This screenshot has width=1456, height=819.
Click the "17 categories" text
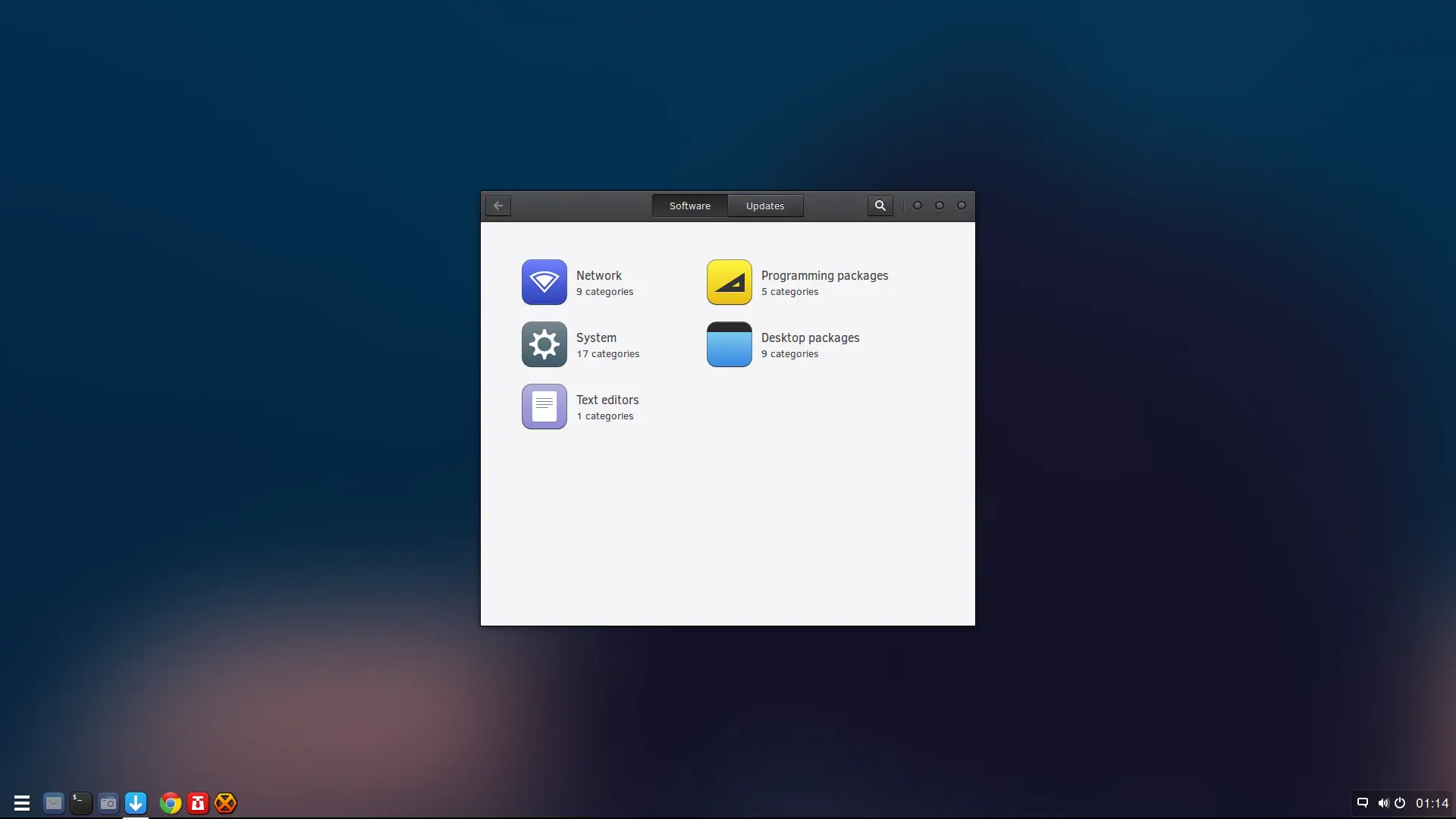[607, 354]
